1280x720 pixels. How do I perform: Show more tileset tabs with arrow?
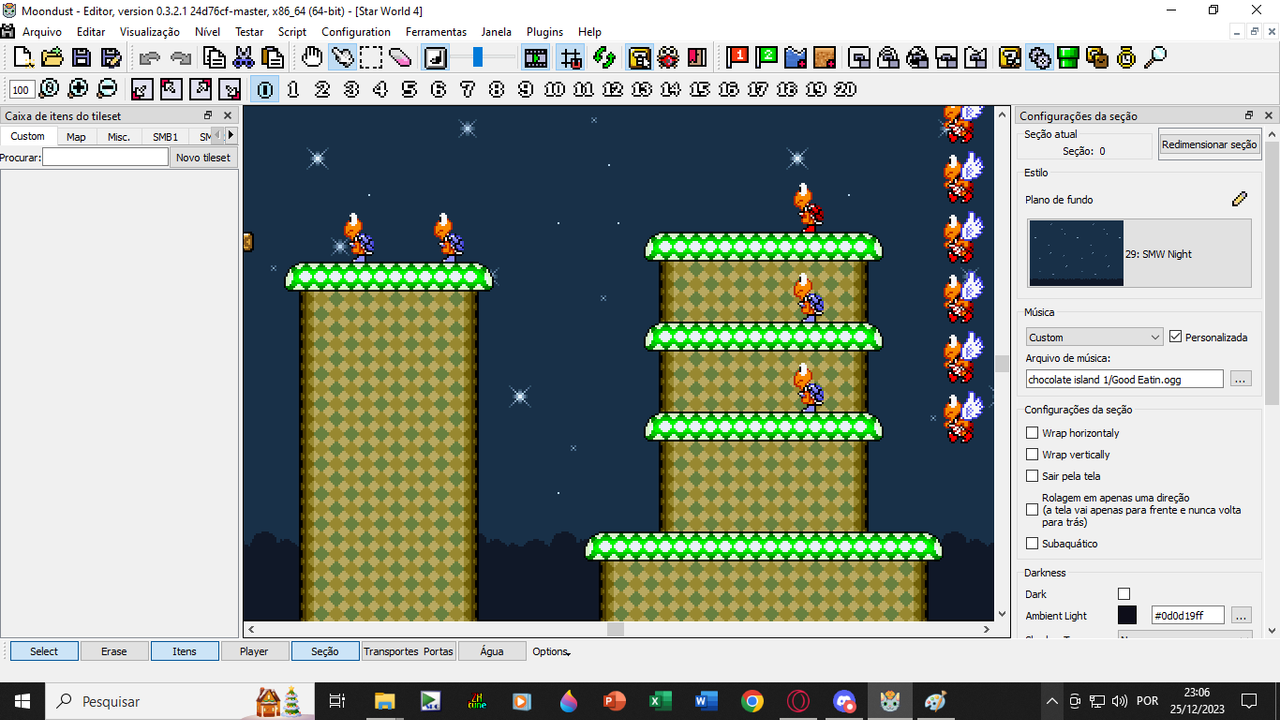(x=231, y=135)
